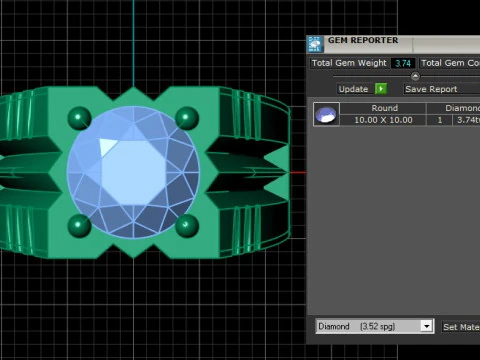Collapse the panel with the round arrow handle
Screen dimensions: 480x360
click(415, 76)
